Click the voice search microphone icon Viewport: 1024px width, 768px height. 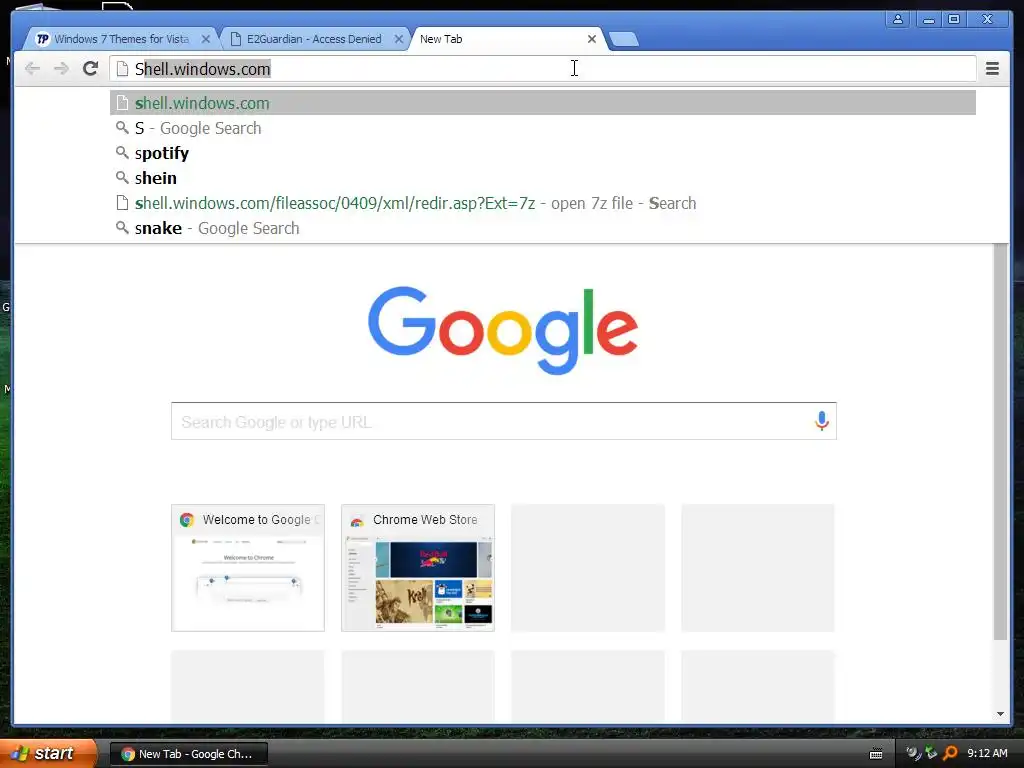(822, 421)
